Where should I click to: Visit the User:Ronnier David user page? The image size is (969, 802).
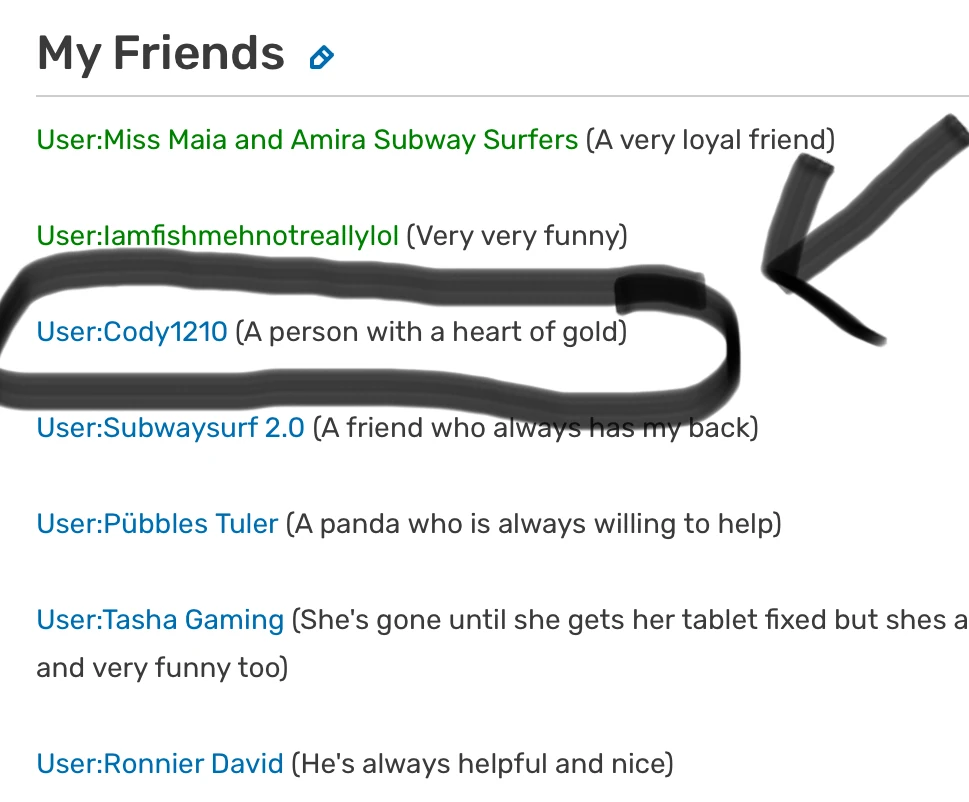(160, 765)
